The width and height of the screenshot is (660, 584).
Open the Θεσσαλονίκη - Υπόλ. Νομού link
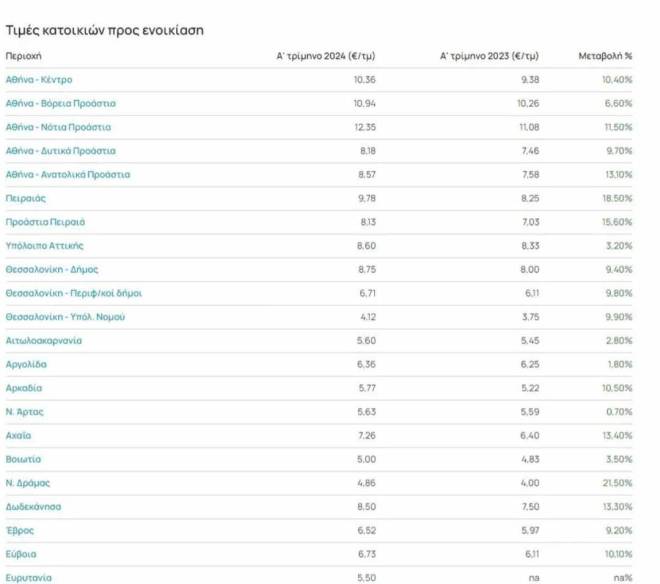coord(65,317)
